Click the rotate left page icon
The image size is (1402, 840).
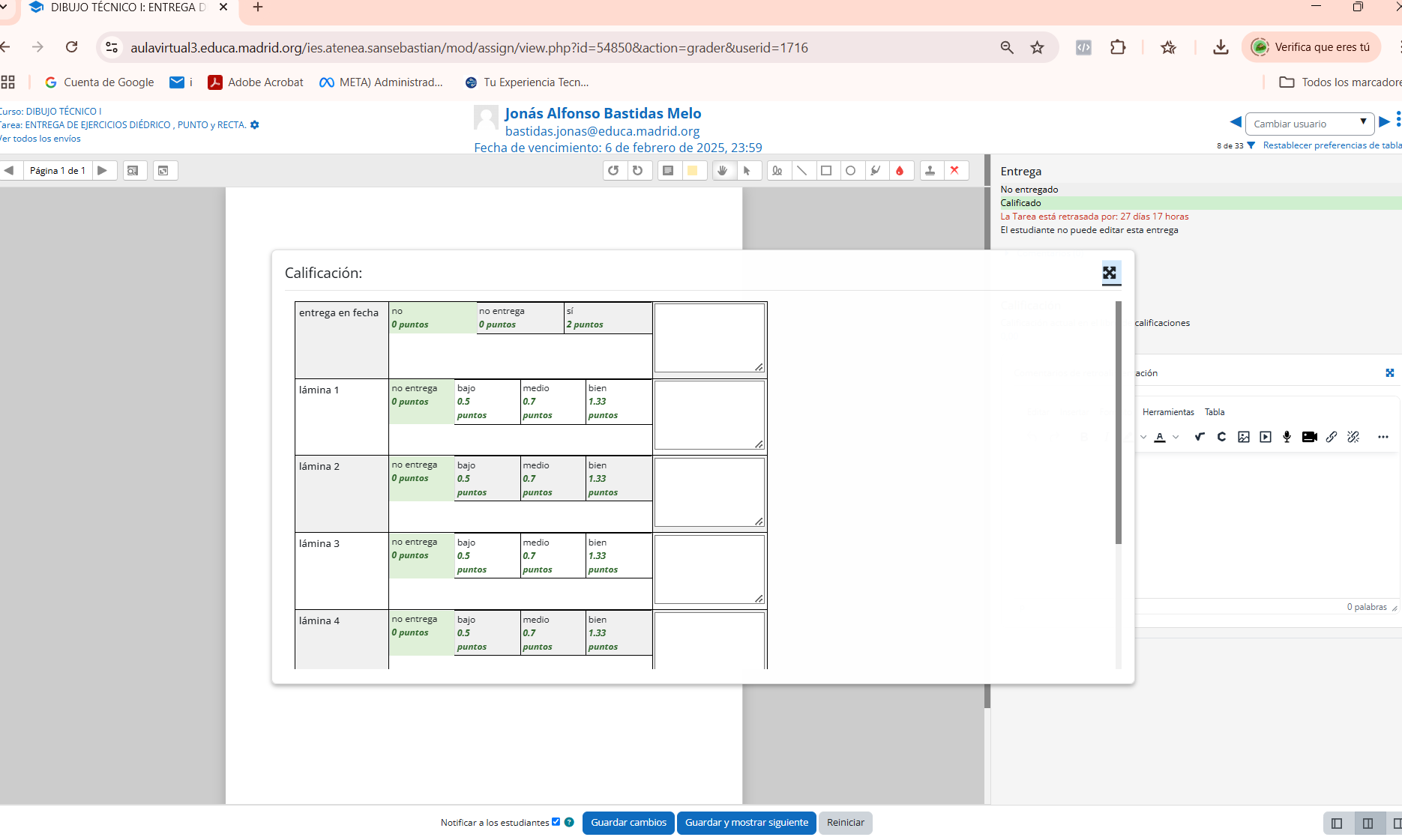click(613, 171)
